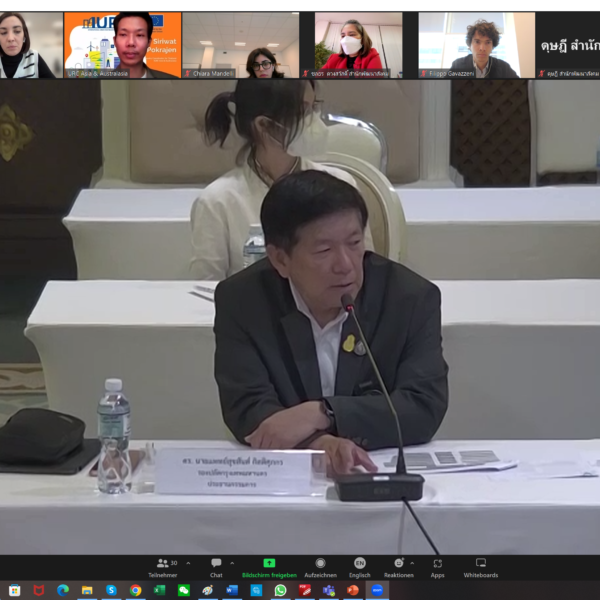Open Whiteboards

(x=481, y=568)
